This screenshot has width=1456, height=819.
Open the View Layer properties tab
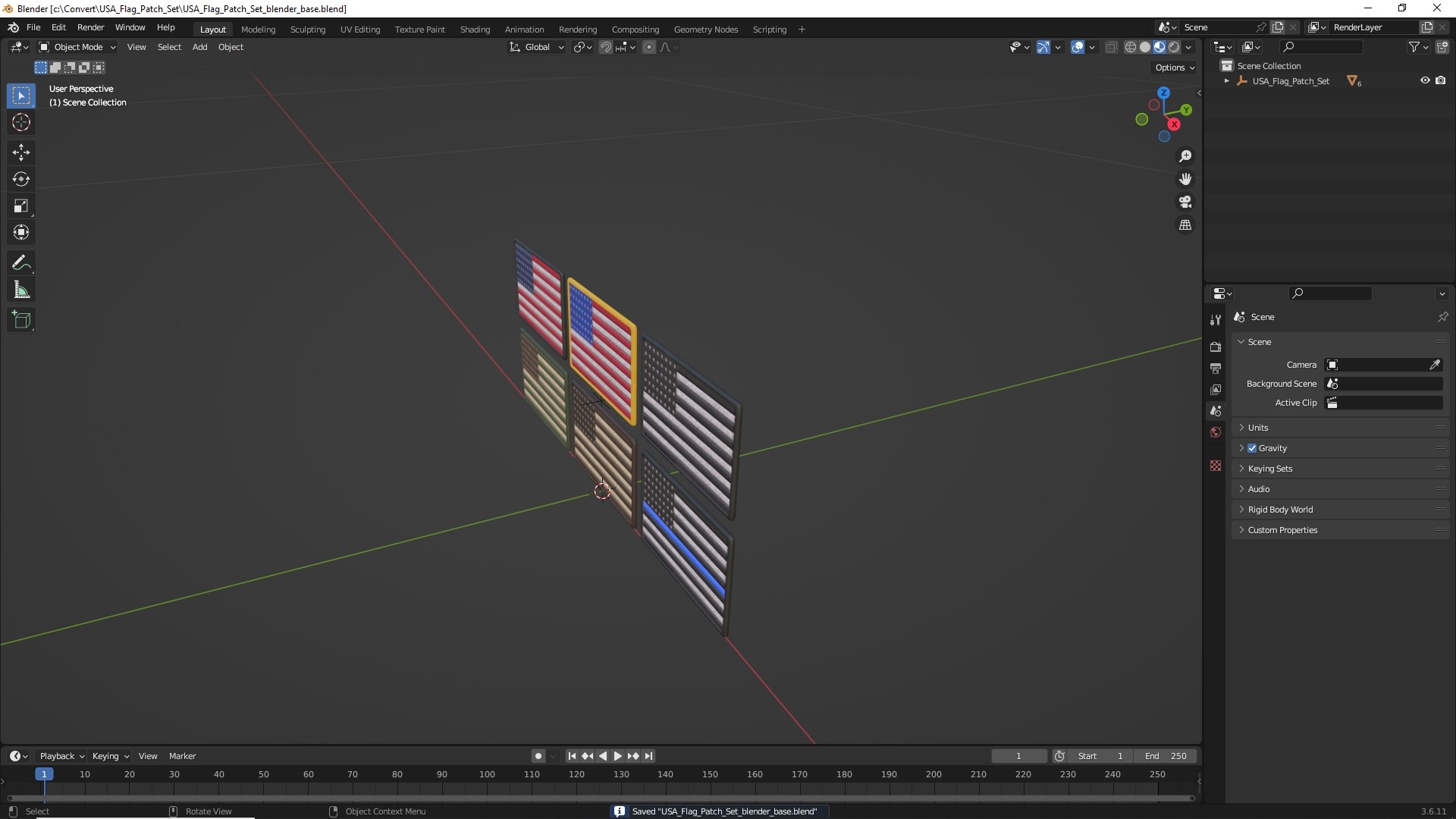[1216, 389]
